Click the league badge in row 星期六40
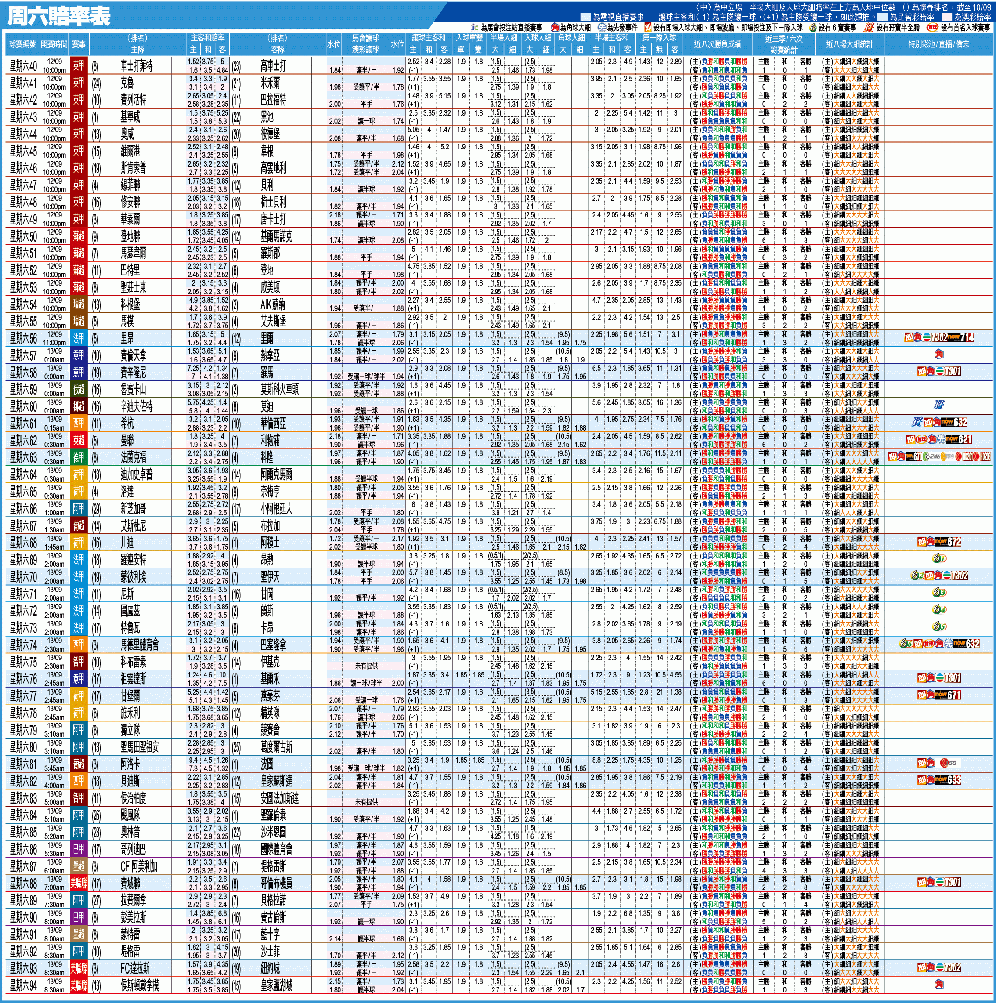Image resolution: width=996 pixels, height=1003 pixels. [79, 65]
